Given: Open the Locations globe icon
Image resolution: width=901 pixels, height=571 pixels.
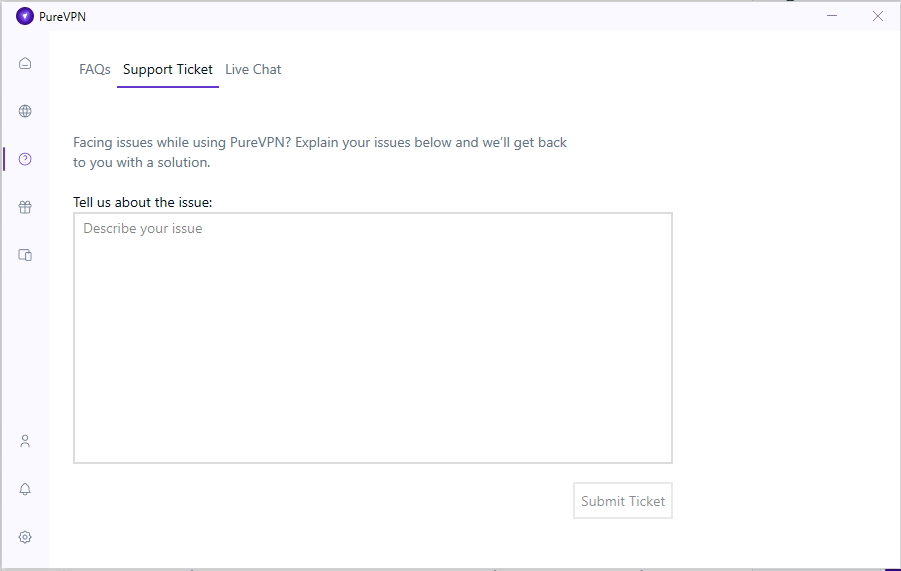Looking at the screenshot, I should point(25,111).
